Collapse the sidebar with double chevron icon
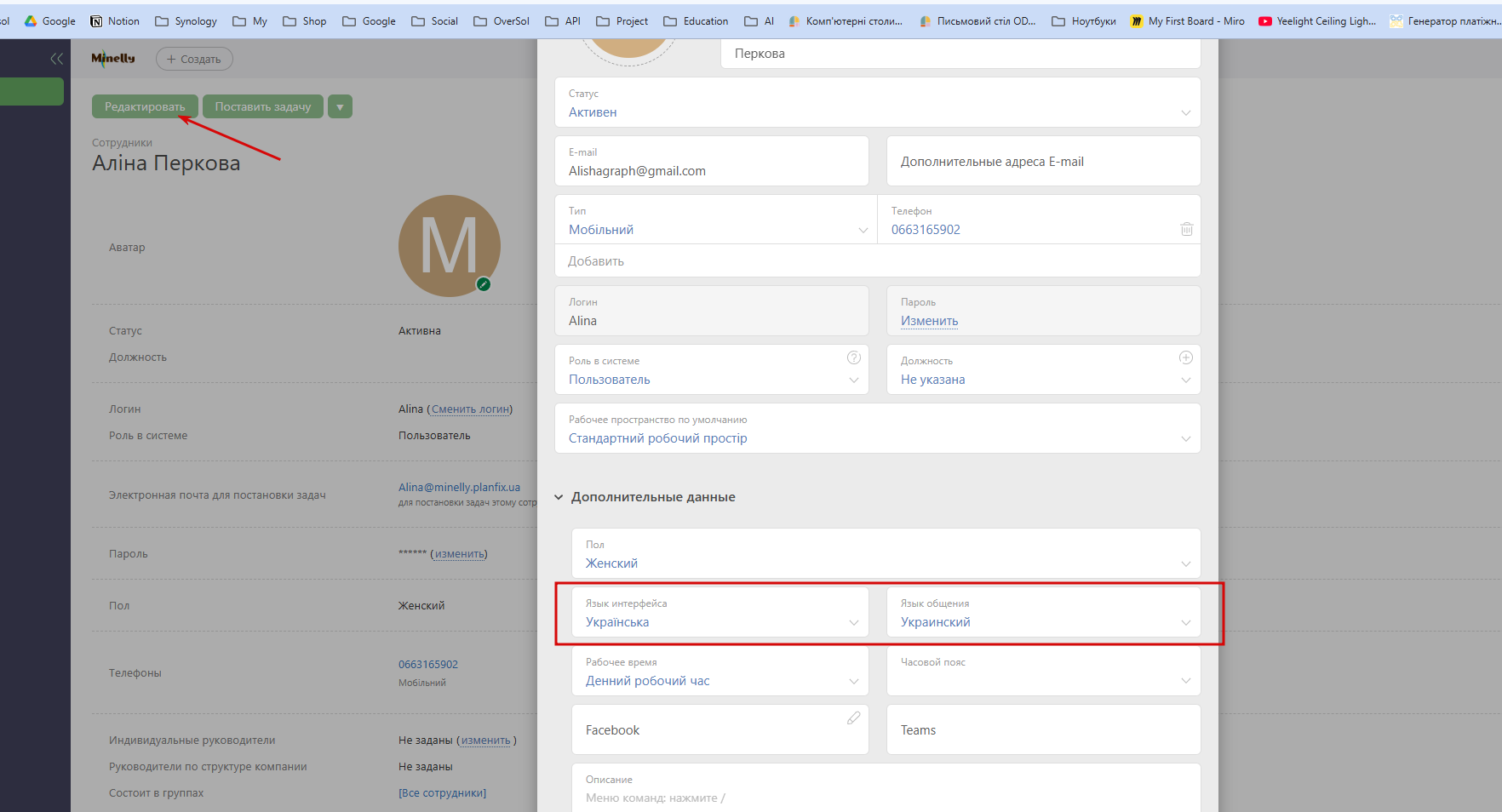This screenshot has height=812, width=1502. [x=57, y=59]
